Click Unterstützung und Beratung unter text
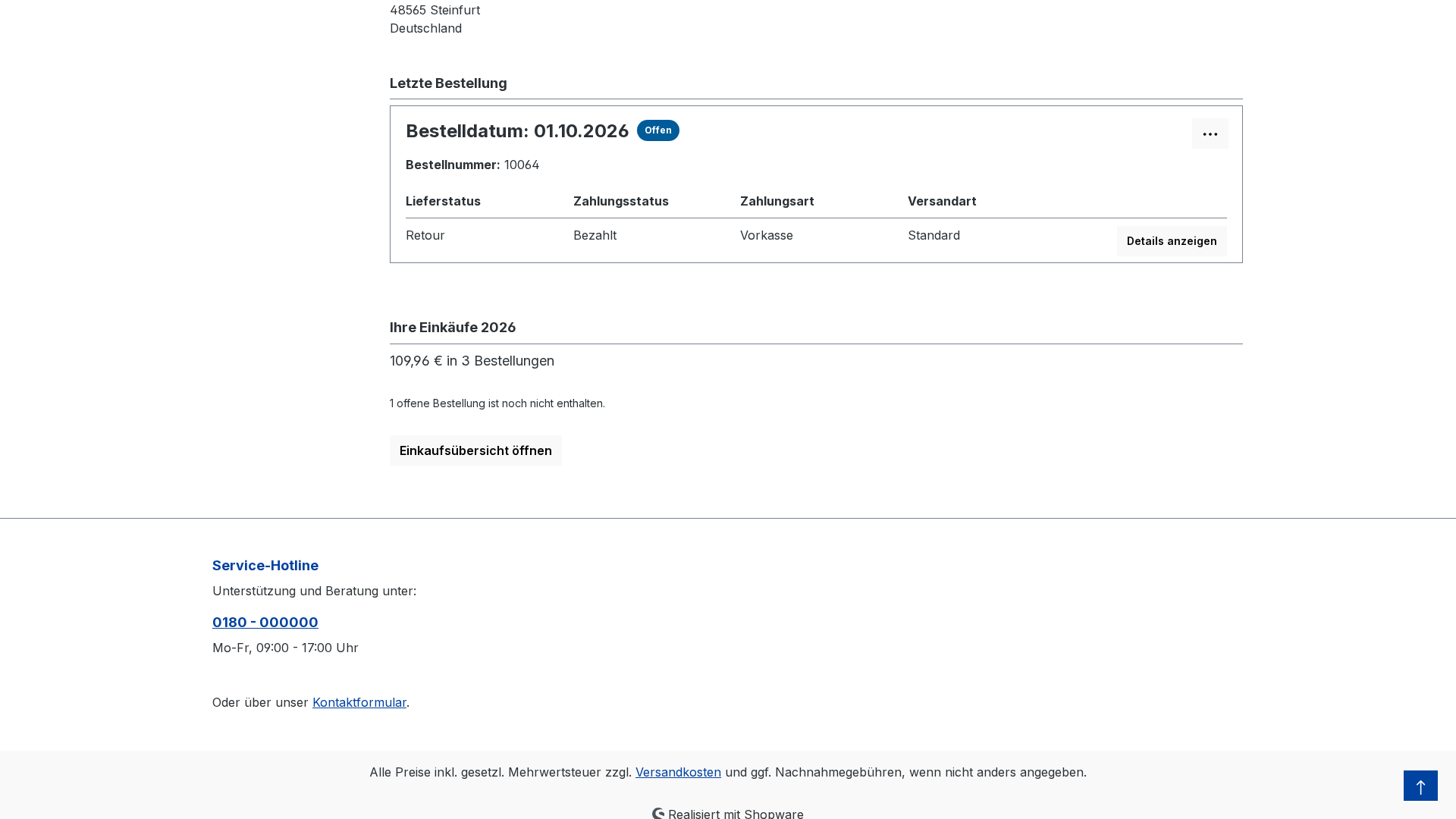The width and height of the screenshot is (1456, 819). click(x=314, y=591)
